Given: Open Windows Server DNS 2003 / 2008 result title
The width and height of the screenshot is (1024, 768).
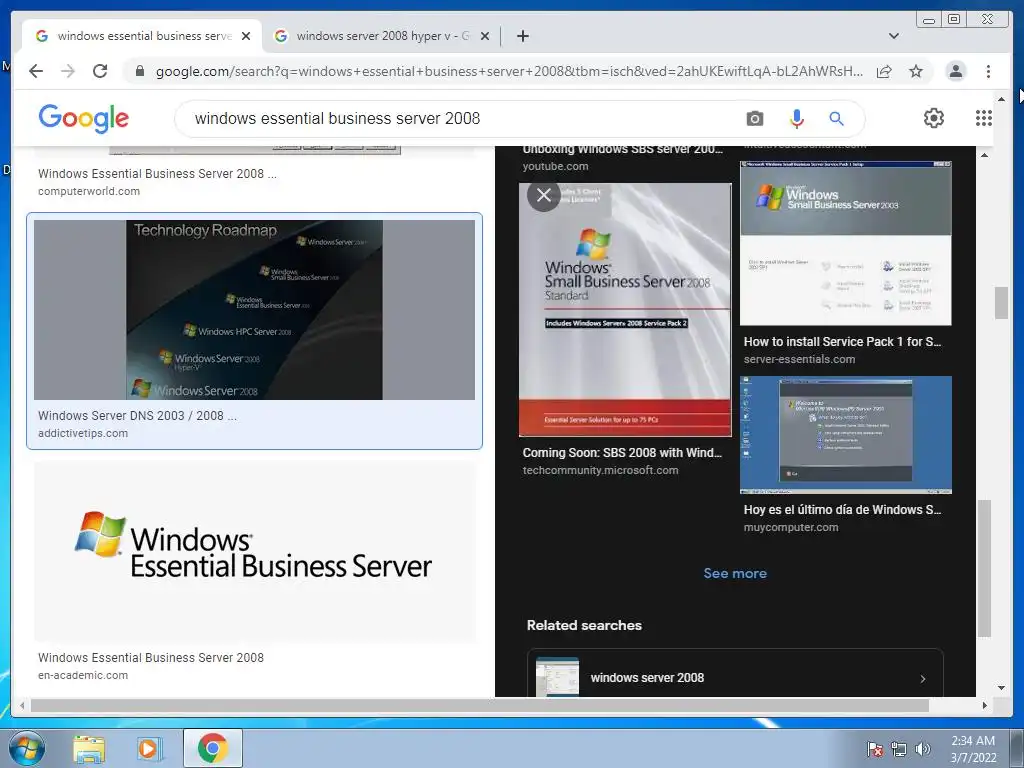Looking at the screenshot, I should click(x=137, y=415).
